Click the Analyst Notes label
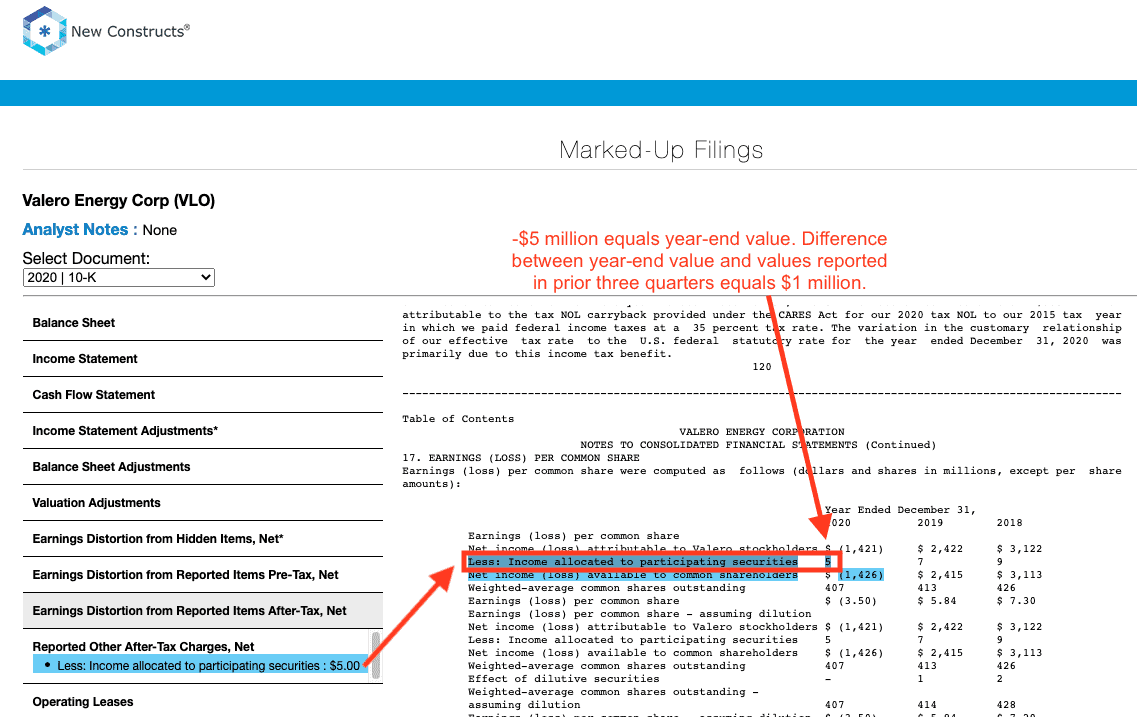 pos(80,230)
